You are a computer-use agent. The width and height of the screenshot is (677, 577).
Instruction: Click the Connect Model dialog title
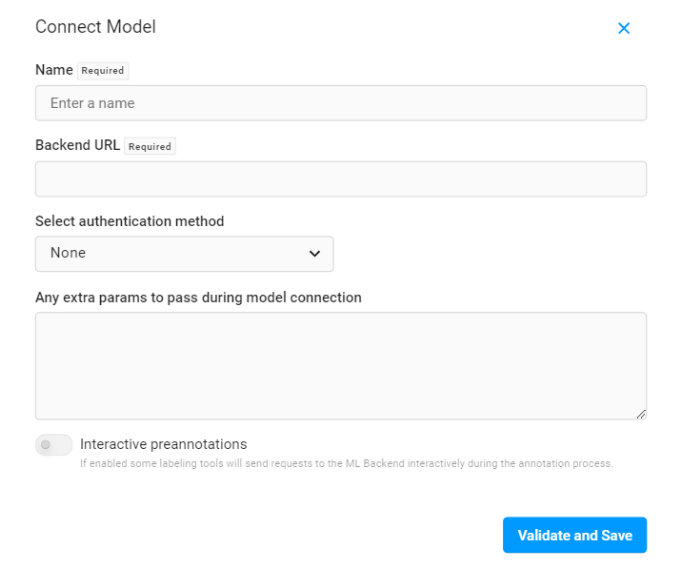(95, 27)
